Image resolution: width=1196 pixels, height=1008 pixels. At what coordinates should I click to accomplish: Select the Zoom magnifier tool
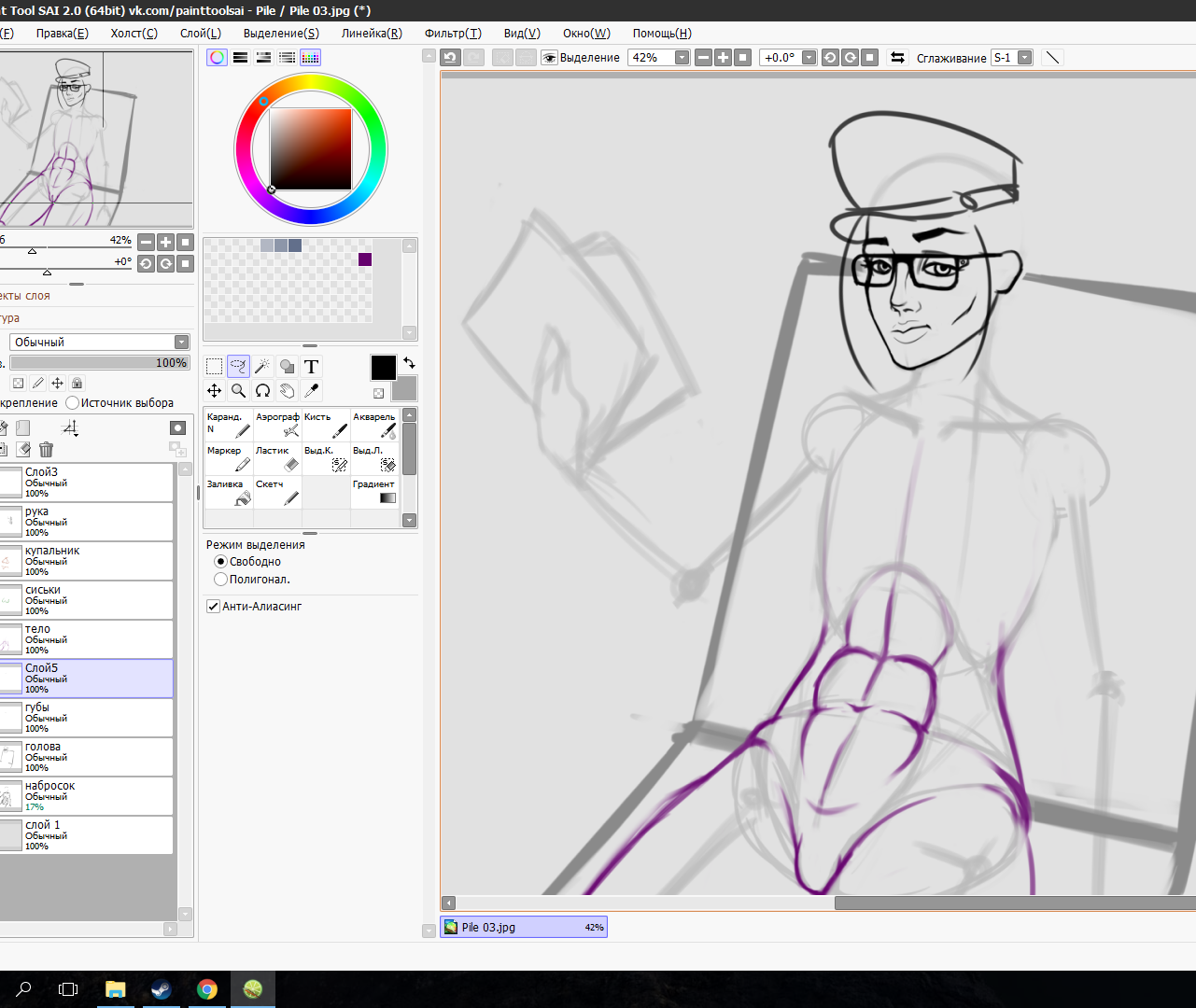(238, 391)
